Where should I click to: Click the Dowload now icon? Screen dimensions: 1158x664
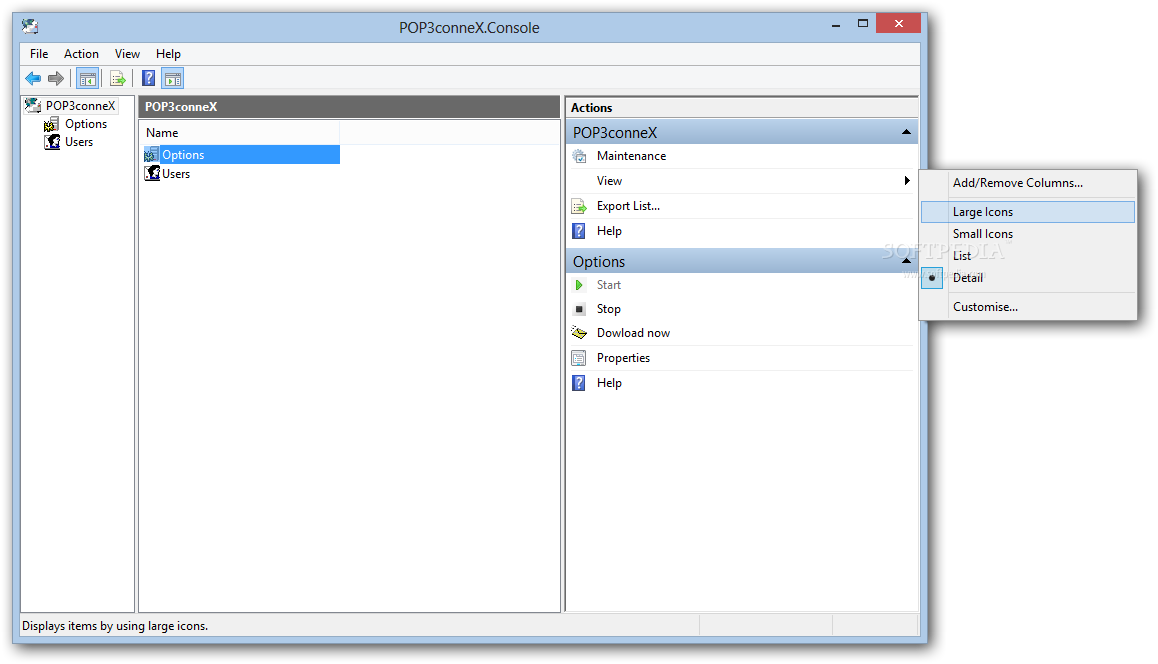(580, 333)
